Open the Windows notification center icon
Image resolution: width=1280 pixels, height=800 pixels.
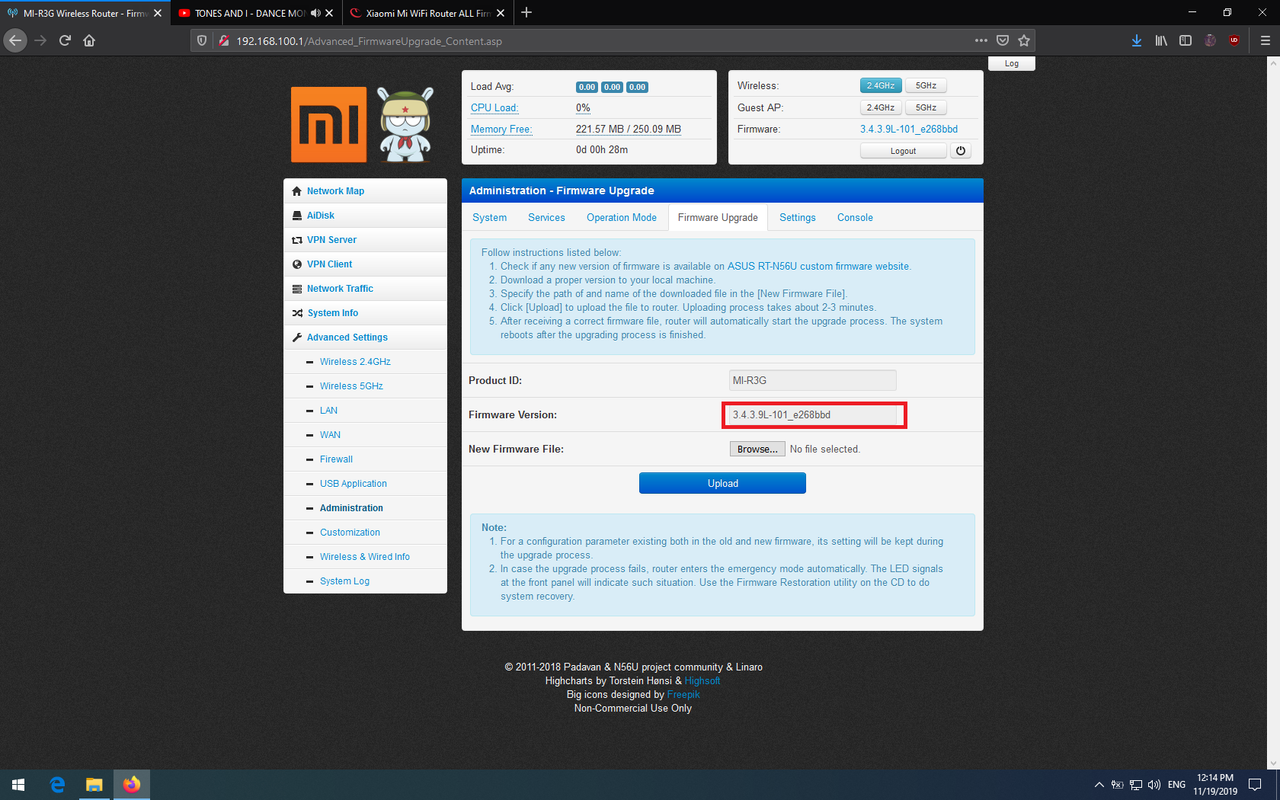[1256, 785]
